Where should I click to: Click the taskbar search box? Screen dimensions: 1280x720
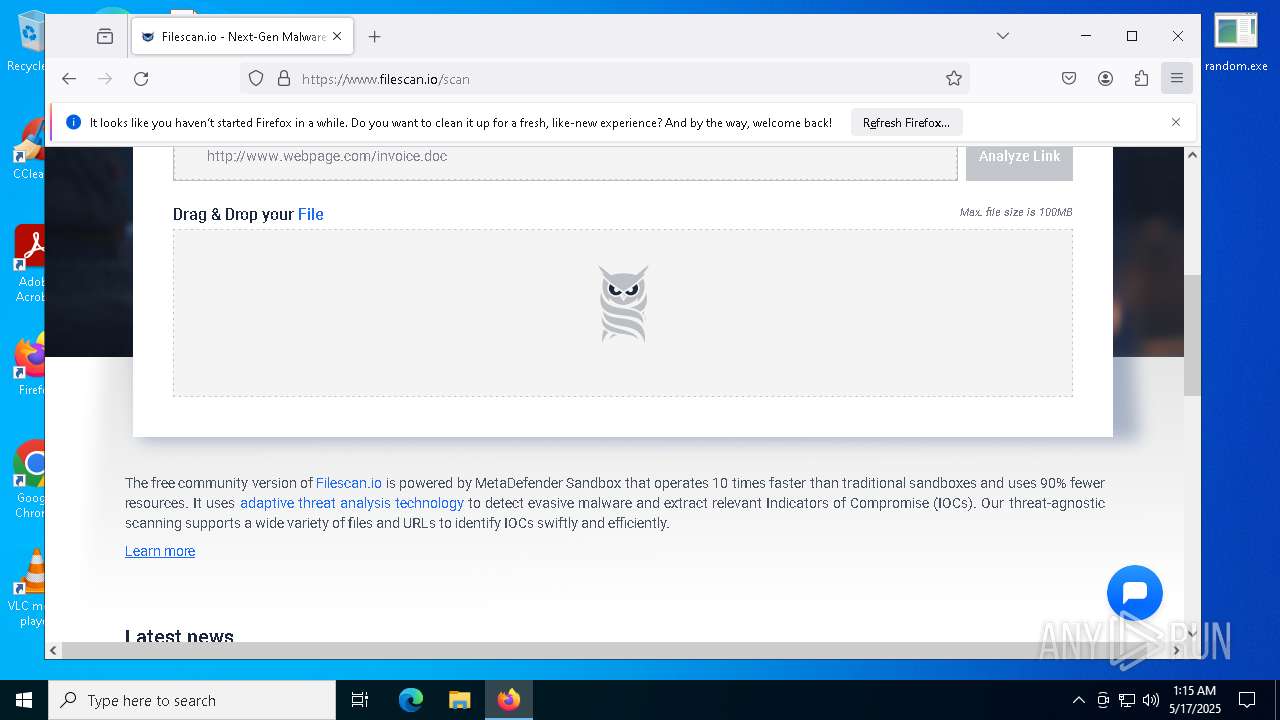[192, 700]
